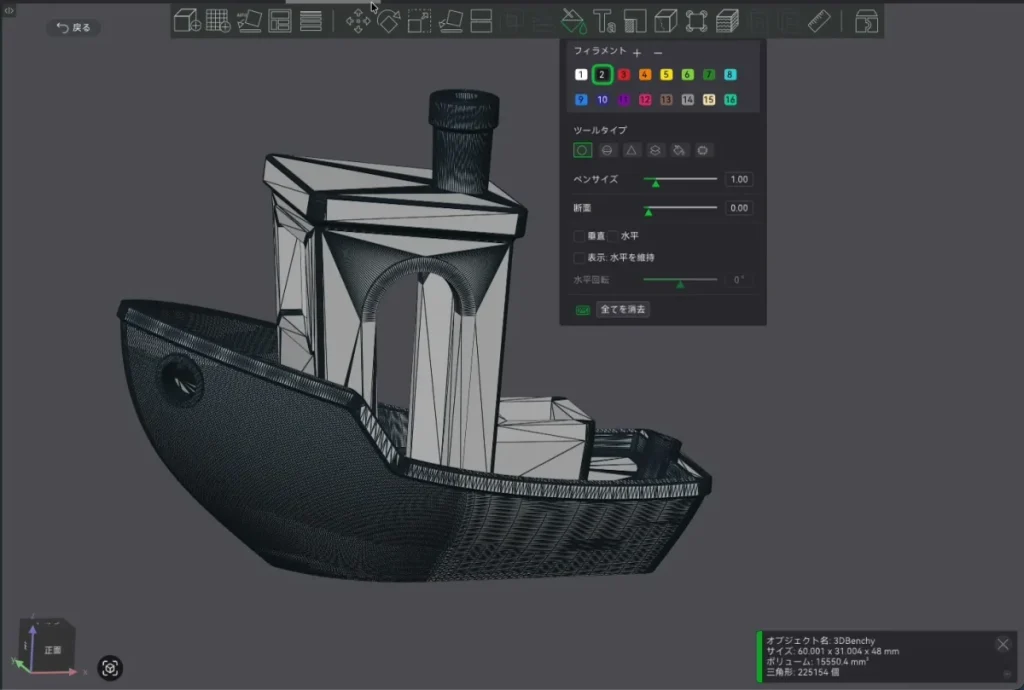Open the Support painting tool icon
1024x690 pixels.
(635, 21)
